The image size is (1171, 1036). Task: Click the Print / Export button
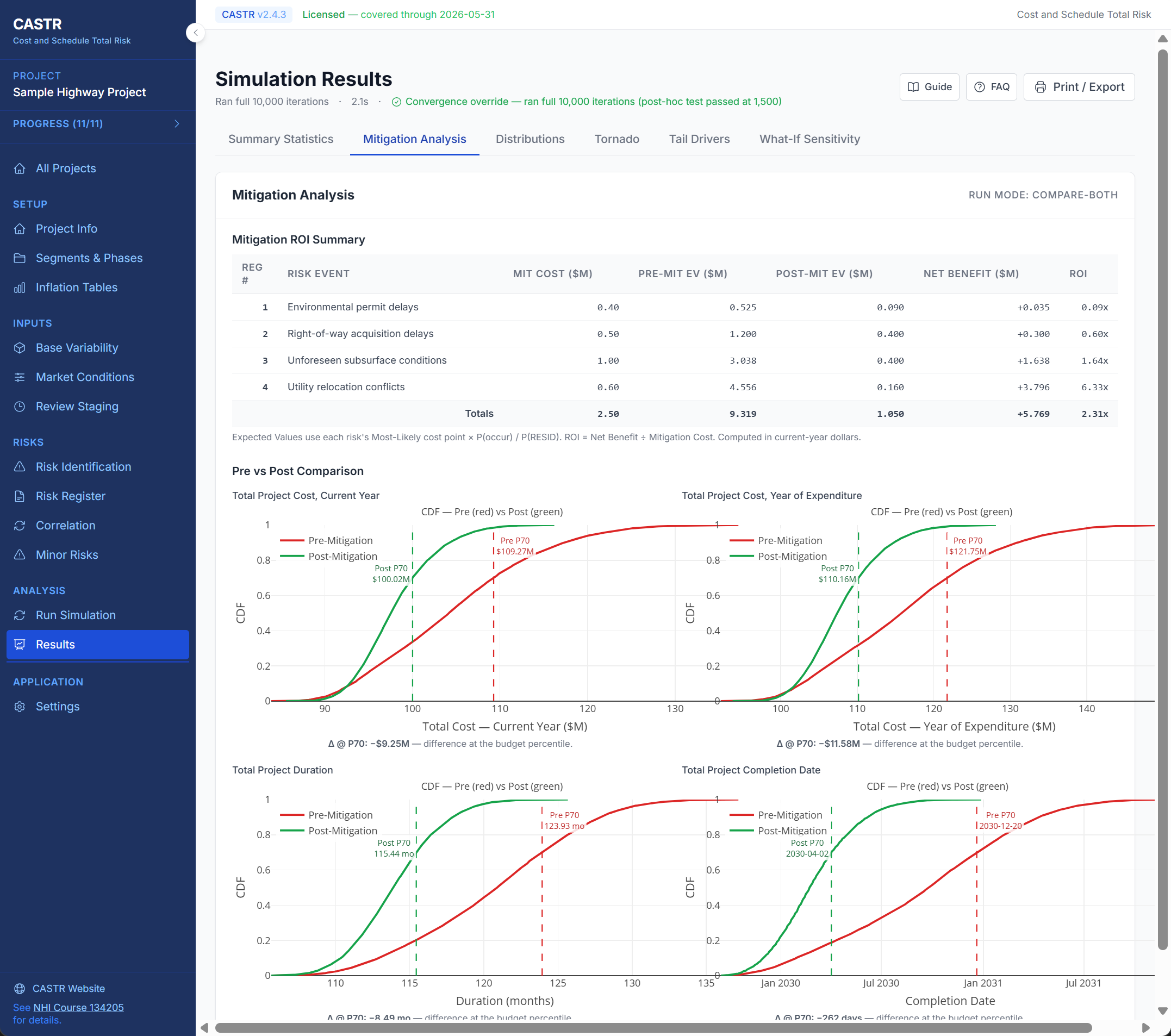click(x=1079, y=86)
